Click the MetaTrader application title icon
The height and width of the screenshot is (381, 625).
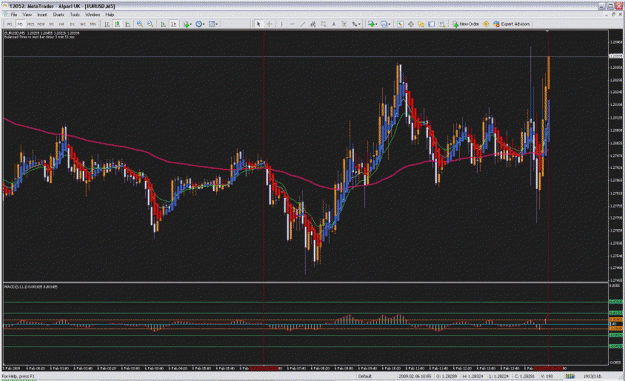[5, 6]
